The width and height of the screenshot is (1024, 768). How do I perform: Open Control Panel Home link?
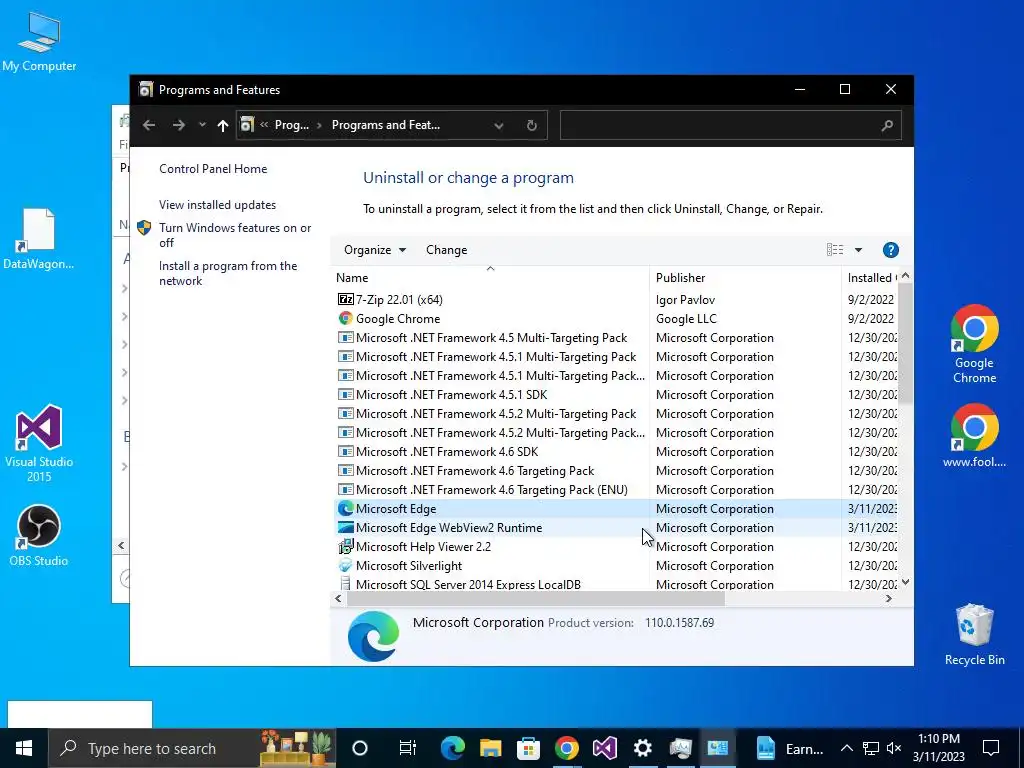213,168
